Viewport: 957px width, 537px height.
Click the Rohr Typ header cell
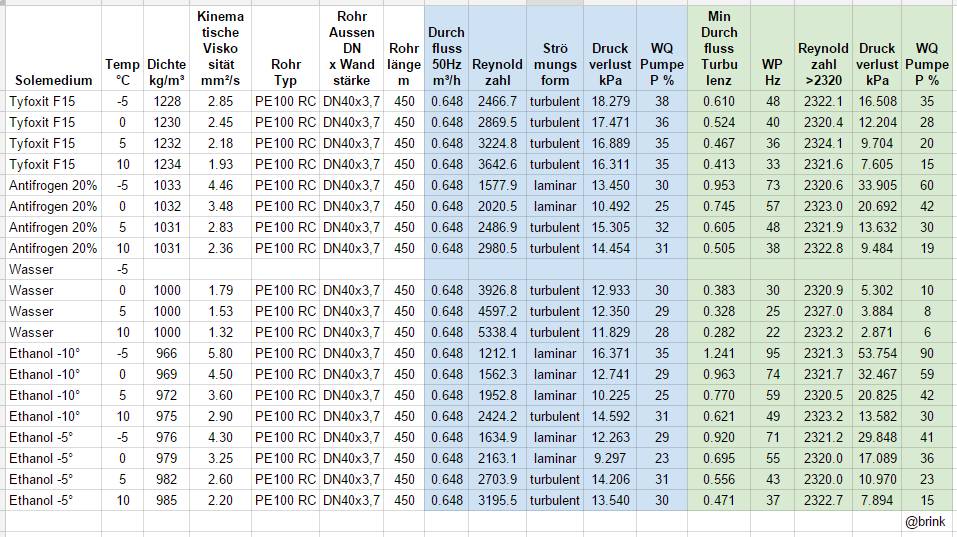(x=286, y=48)
